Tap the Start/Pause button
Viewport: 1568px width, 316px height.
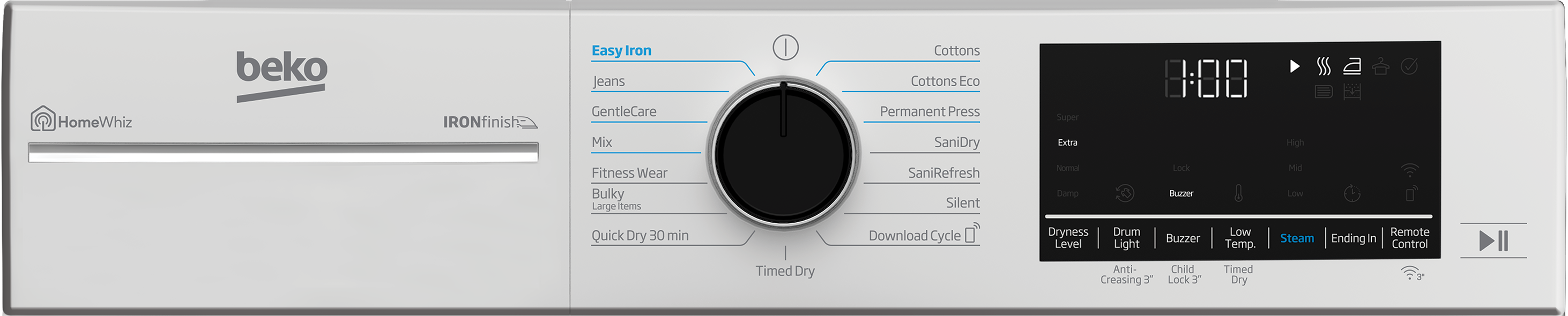pos(1493,240)
